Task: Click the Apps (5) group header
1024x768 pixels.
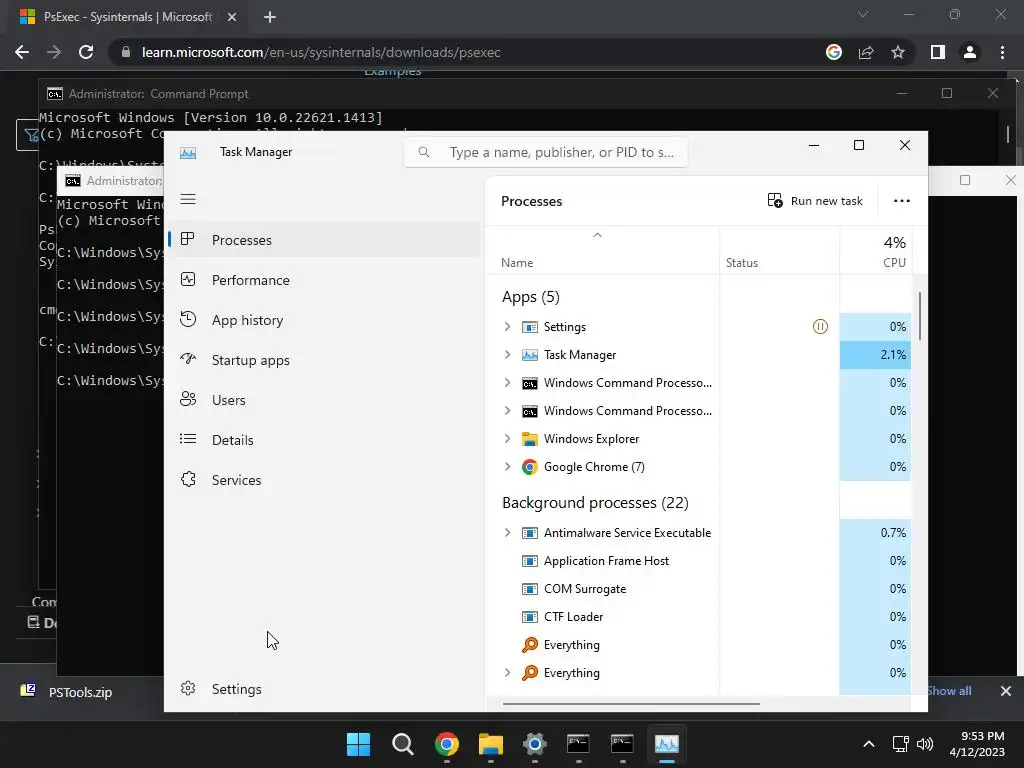Action: click(530, 297)
